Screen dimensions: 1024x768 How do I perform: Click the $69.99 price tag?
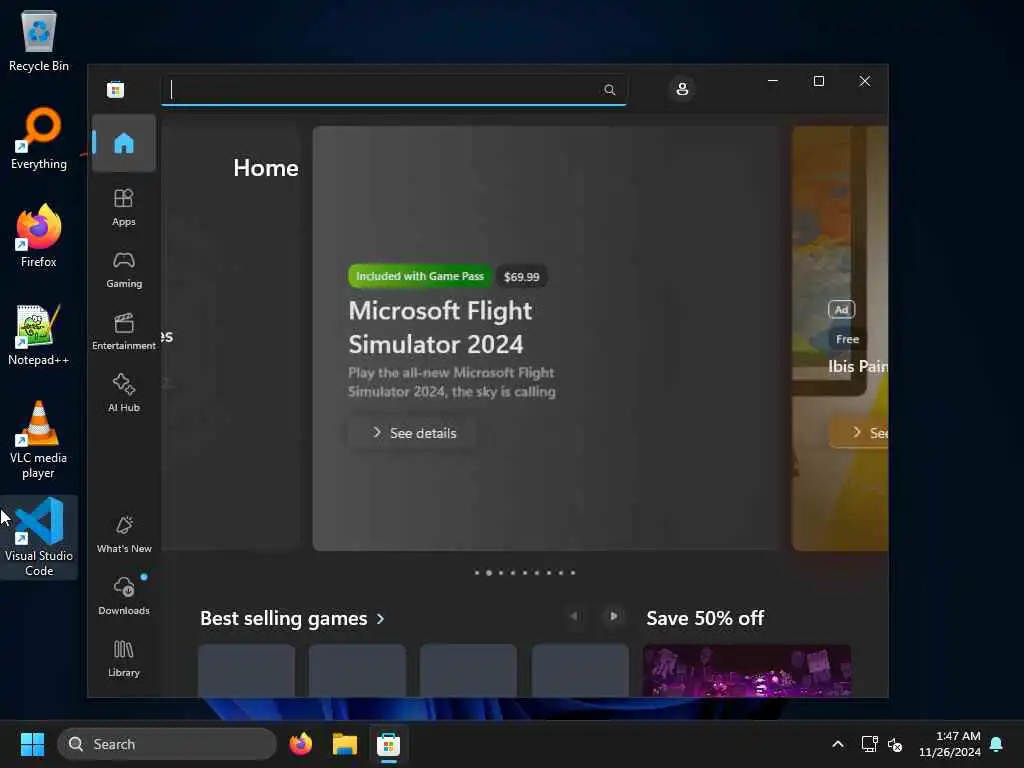tap(521, 277)
